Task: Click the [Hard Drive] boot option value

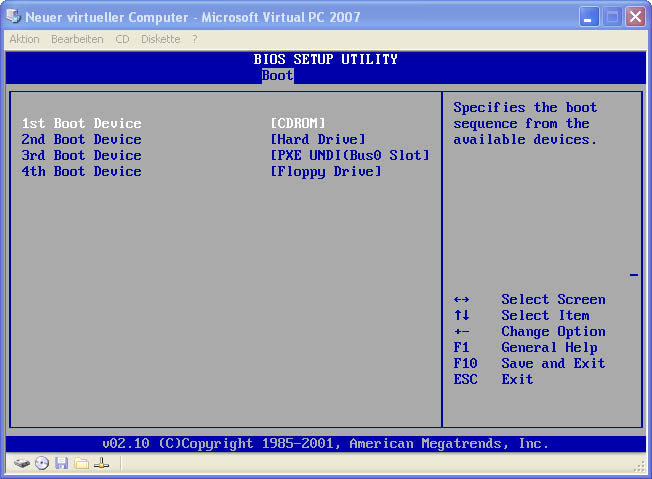Action: click(x=318, y=139)
